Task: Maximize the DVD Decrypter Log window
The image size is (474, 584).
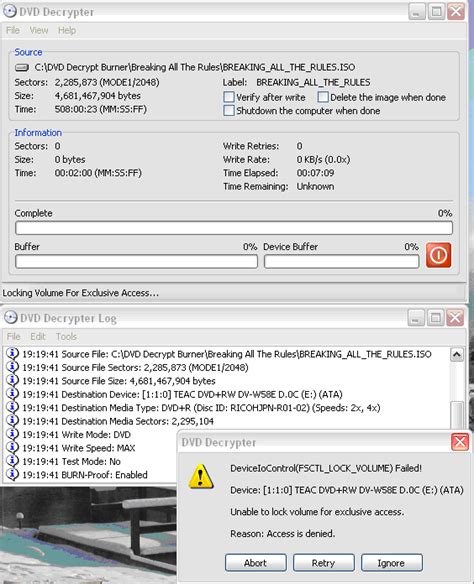Action: click(x=436, y=318)
